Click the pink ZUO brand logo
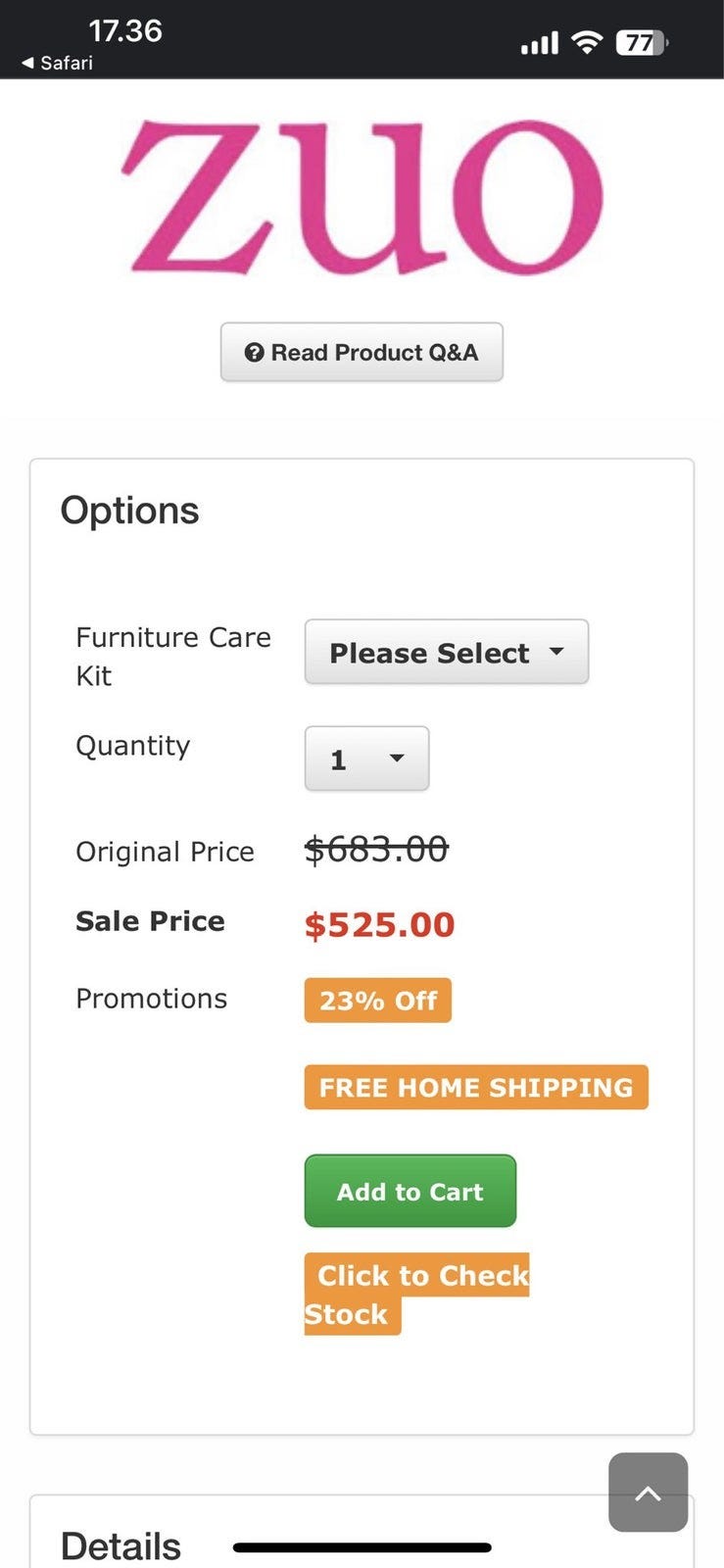Viewport: 724px width, 1568px height. click(367, 196)
